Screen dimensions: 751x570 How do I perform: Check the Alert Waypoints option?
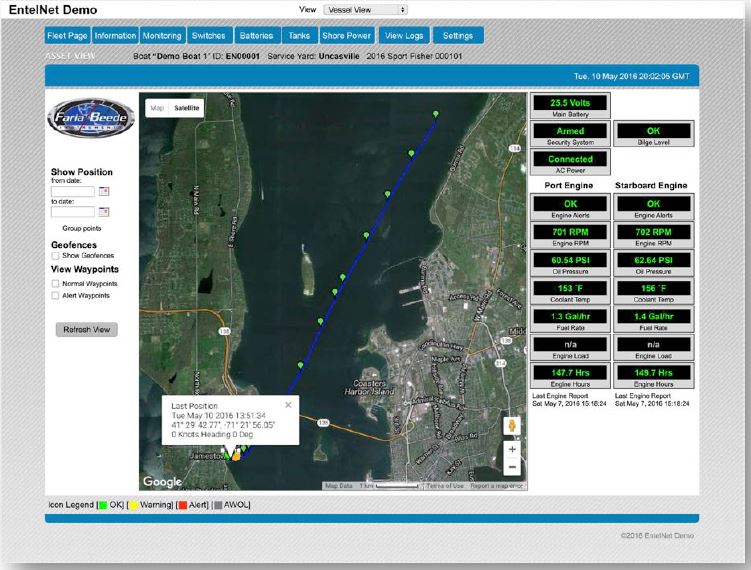55,296
